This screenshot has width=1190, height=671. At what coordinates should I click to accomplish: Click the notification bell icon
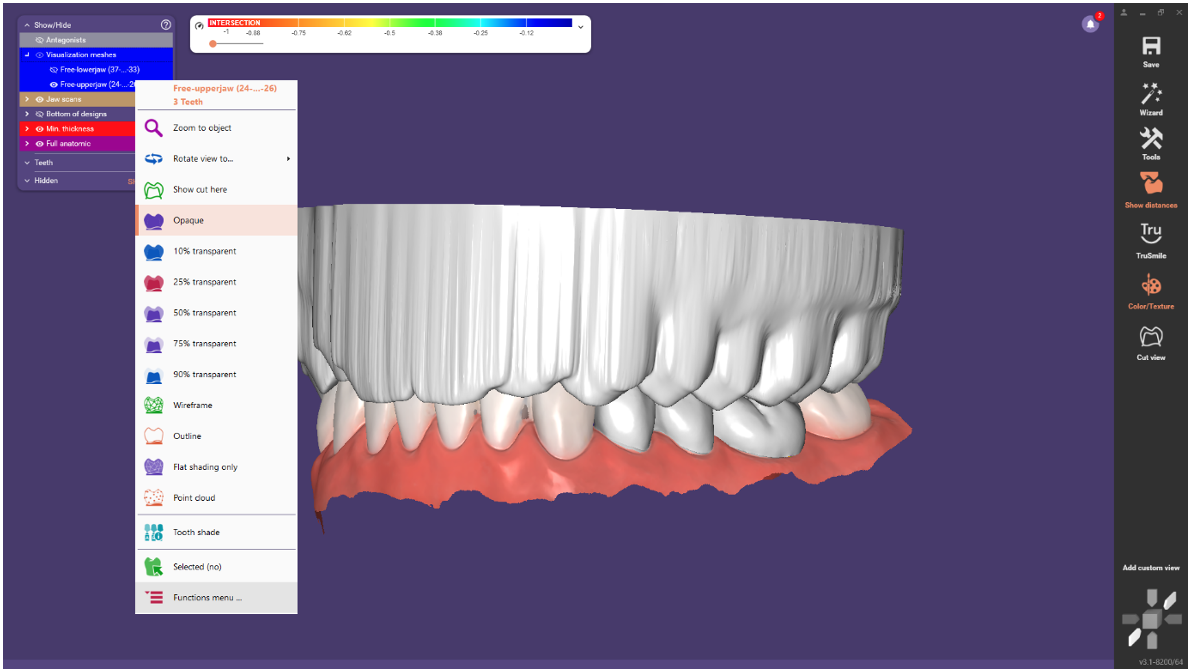(x=1090, y=24)
